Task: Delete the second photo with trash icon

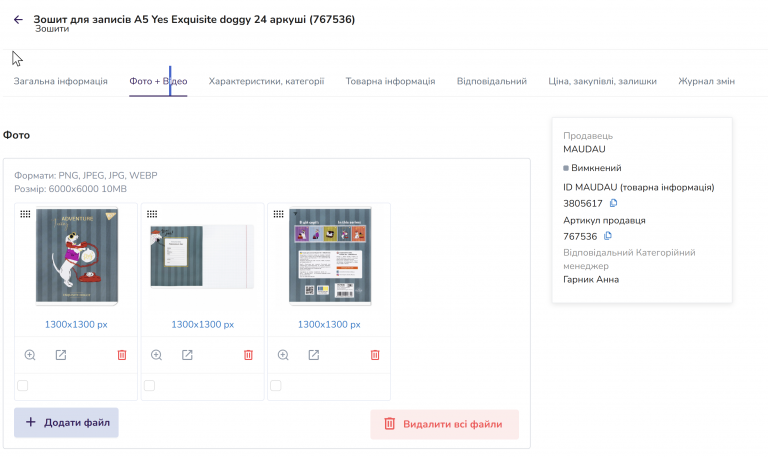Action: coord(248,355)
